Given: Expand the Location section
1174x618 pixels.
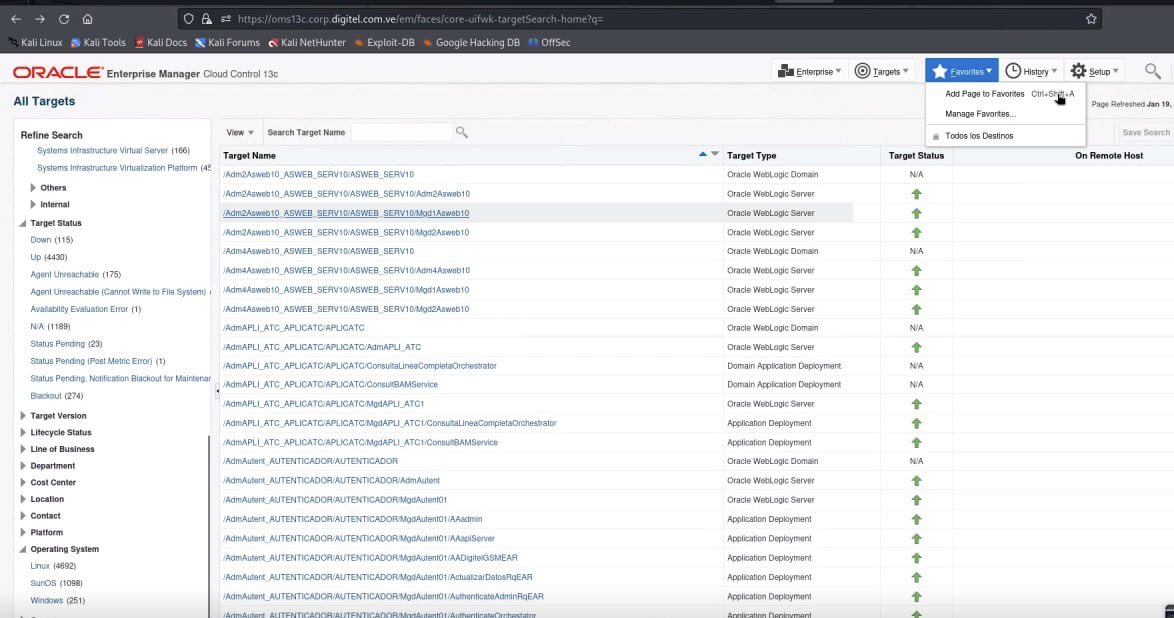Looking at the screenshot, I should (x=23, y=499).
